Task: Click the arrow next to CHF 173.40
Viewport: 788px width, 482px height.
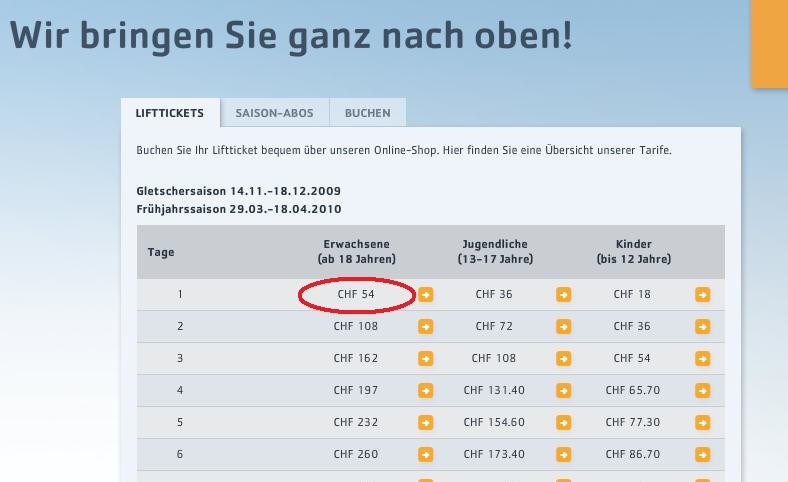Action: (x=564, y=455)
